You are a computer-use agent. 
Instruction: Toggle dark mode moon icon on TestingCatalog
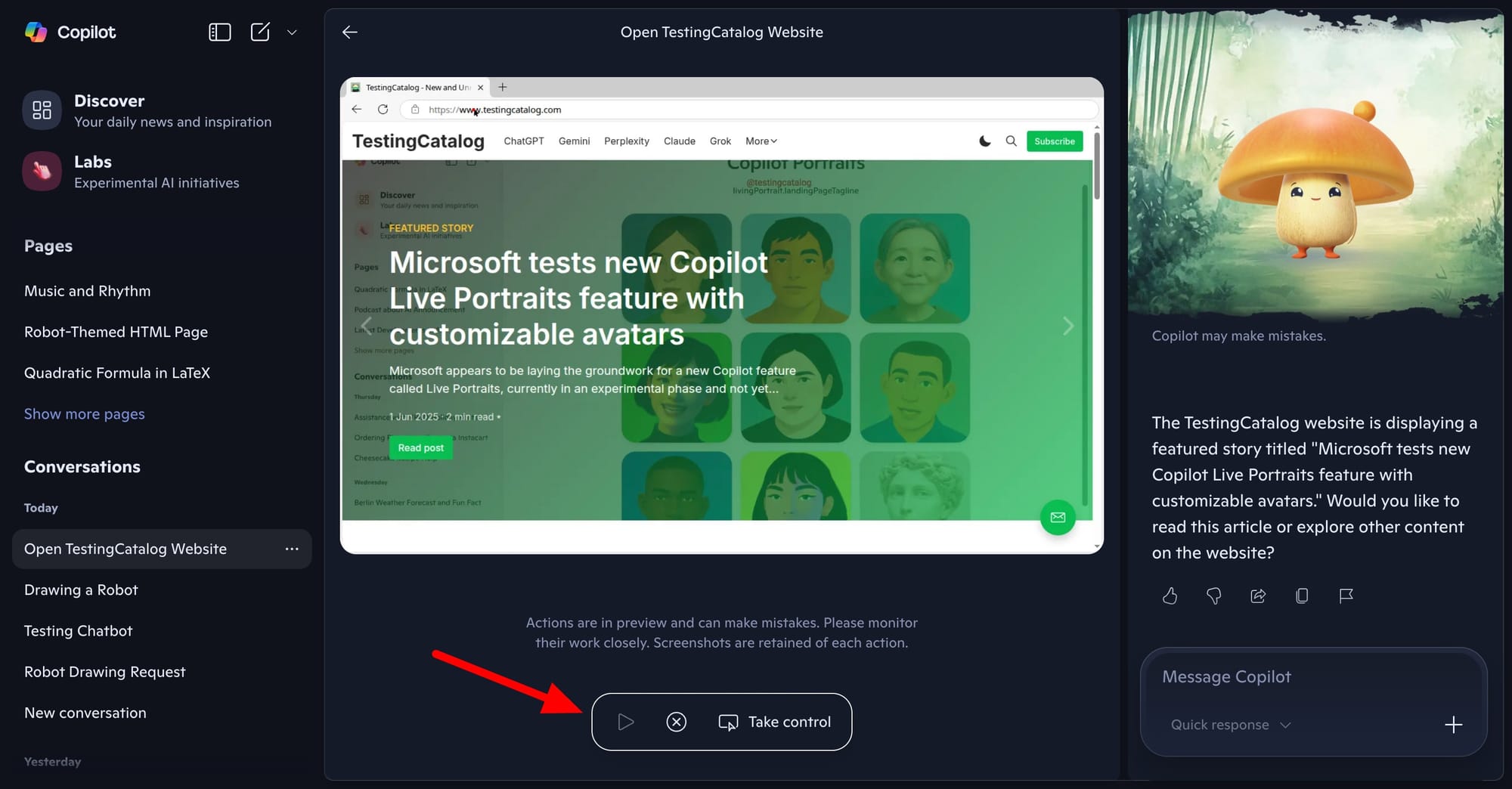click(x=985, y=141)
